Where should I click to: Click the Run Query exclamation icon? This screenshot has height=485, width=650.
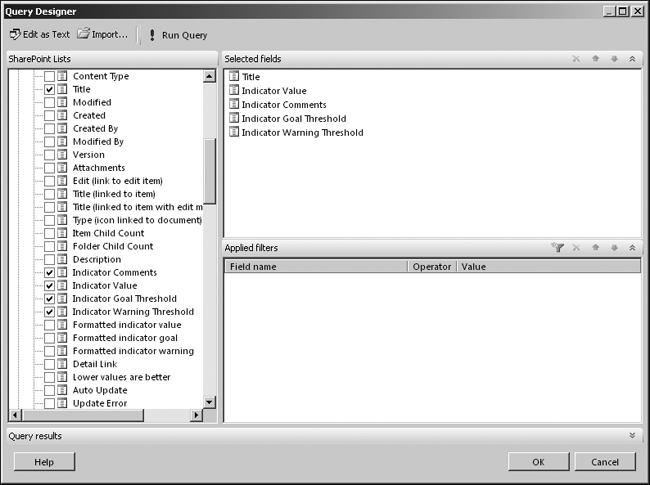152,35
